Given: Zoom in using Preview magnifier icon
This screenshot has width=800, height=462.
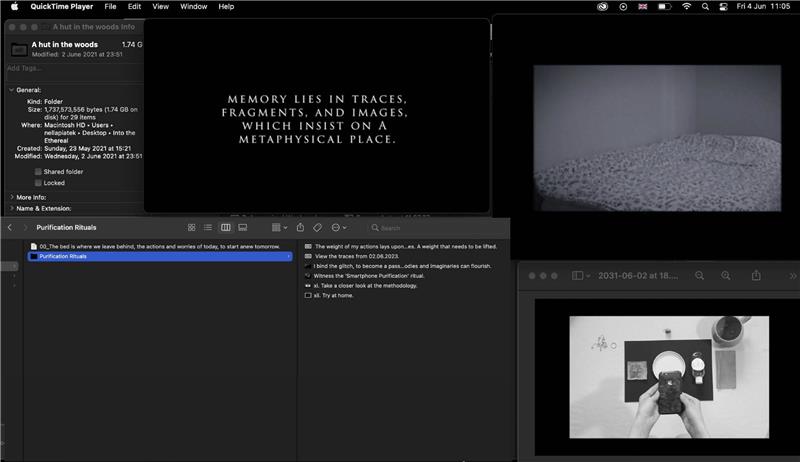Looking at the screenshot, I should pyautogui.click(x=727, y=275).
